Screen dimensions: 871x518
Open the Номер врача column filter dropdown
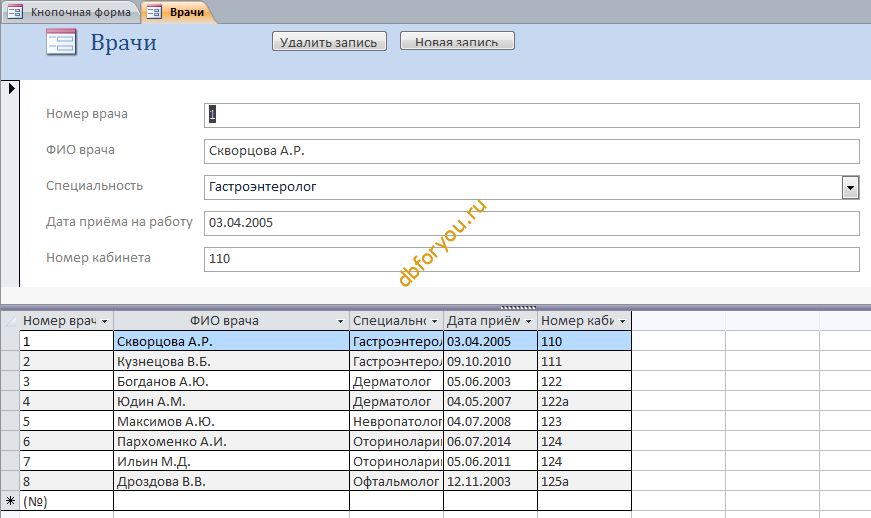104,321
